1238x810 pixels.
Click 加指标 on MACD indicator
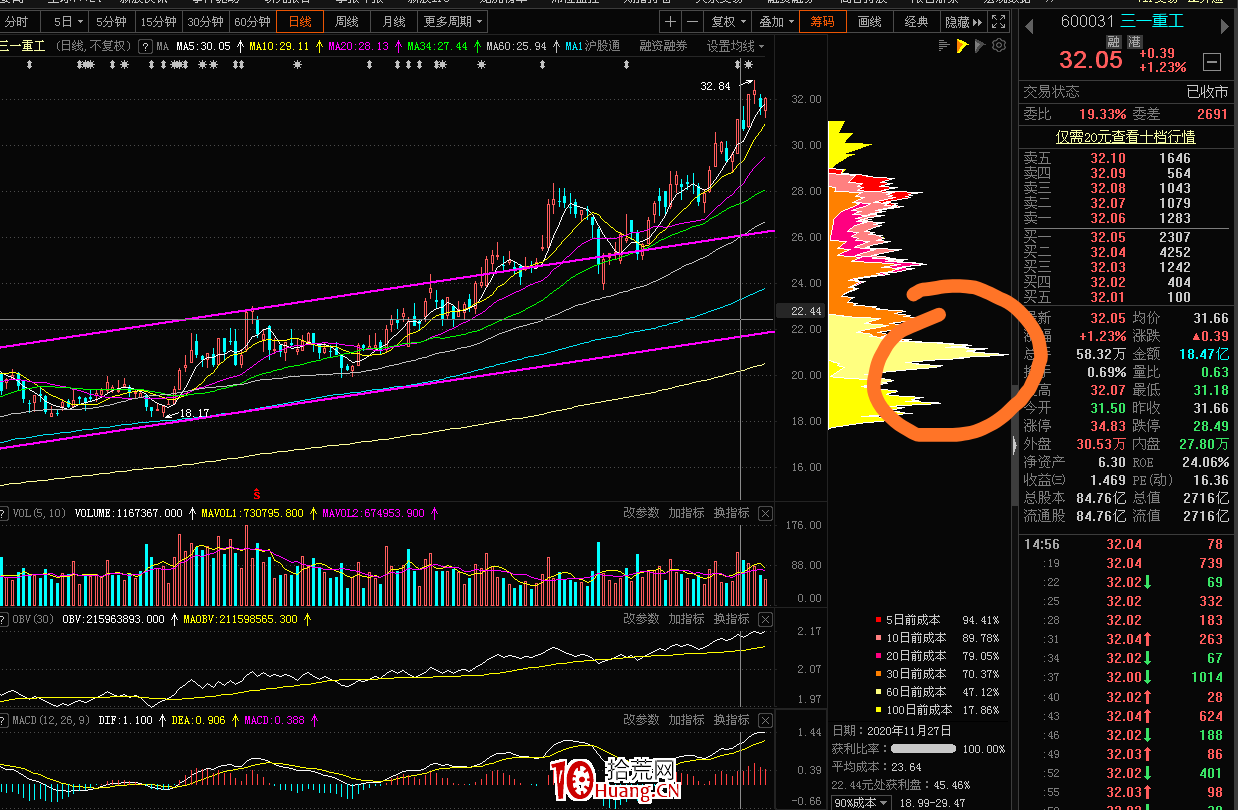tap(686, 720)
